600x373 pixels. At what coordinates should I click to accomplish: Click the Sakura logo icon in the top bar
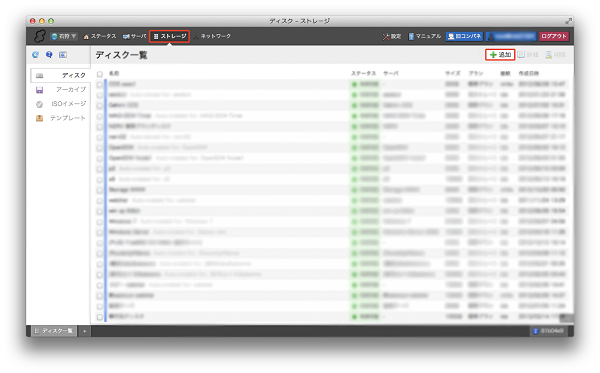(x=39, y=36)
